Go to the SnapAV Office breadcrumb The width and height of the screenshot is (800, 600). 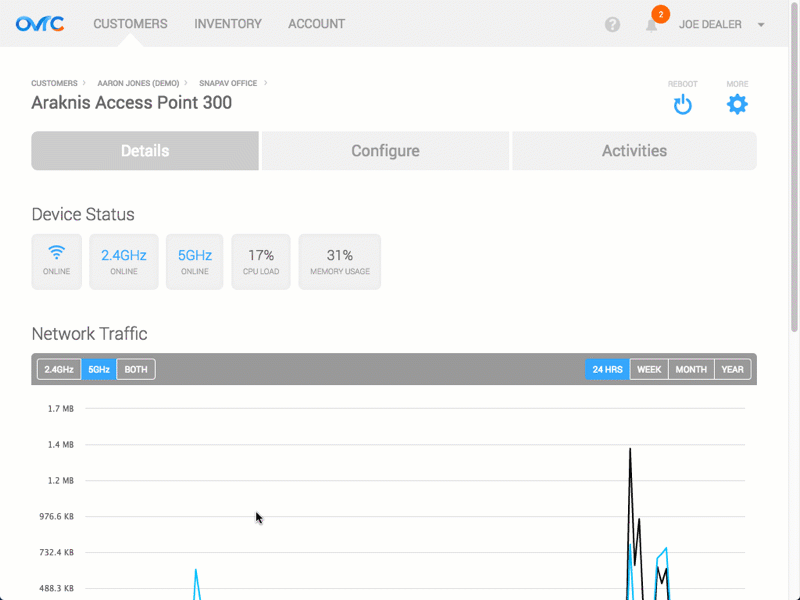click(228, 83)
